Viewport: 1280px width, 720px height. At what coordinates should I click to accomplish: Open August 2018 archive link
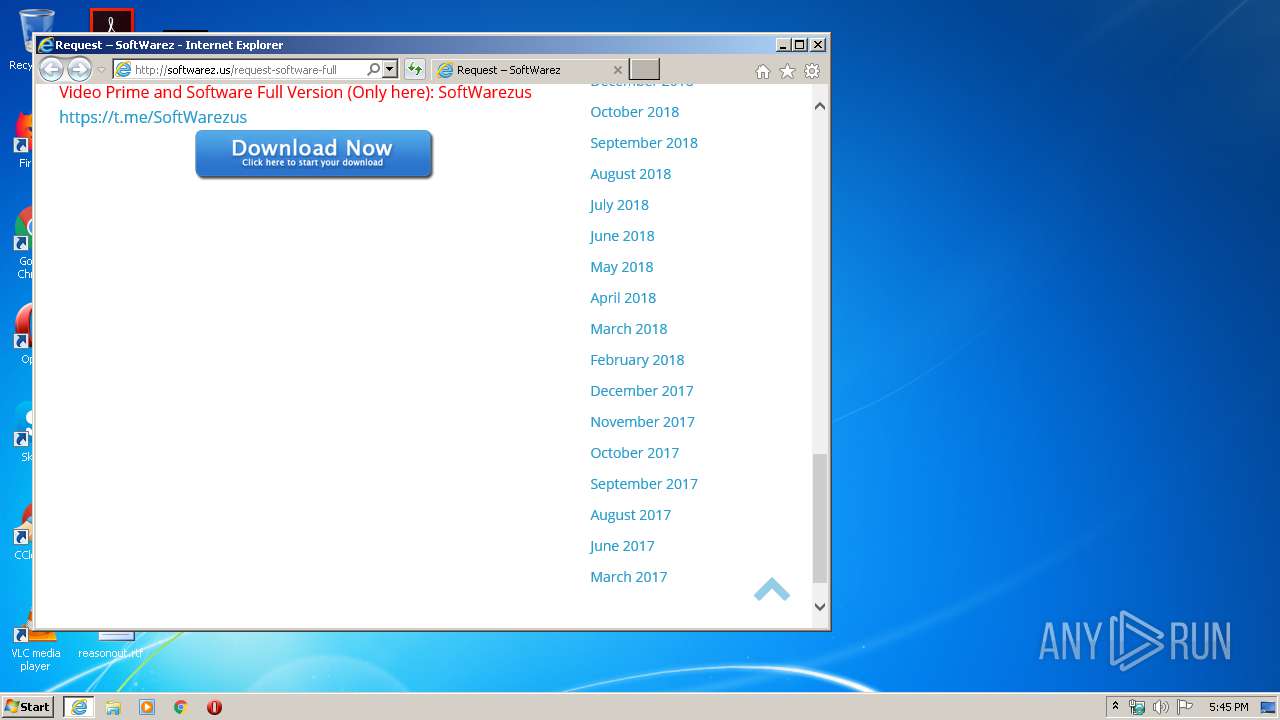click(x=630, y=174)
